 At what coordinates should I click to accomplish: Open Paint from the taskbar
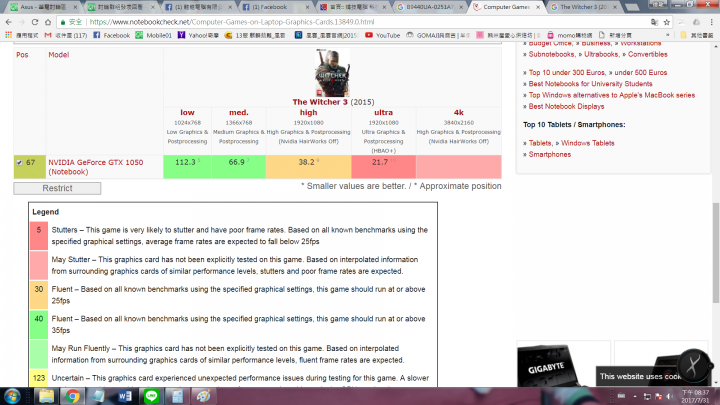(x=203, y=396)
